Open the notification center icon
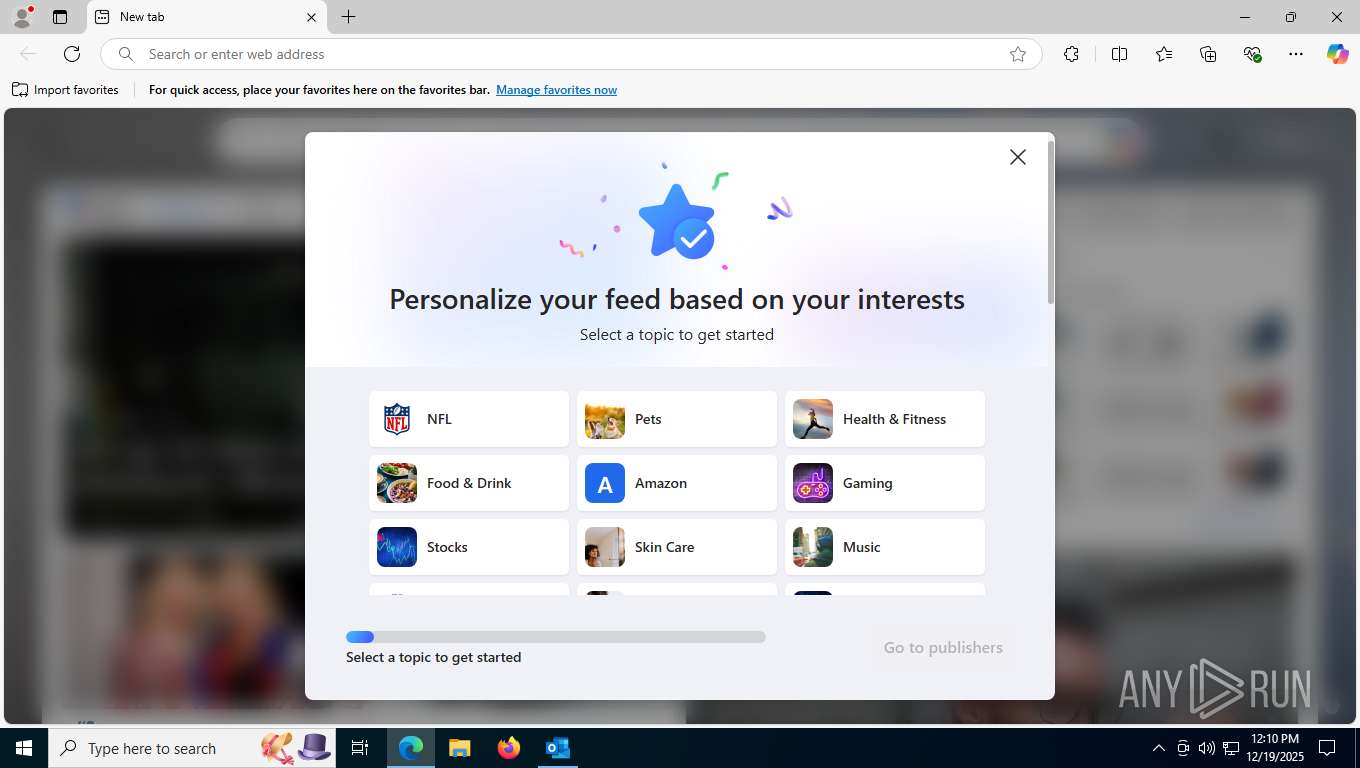Image resolution: width=1360 pixels, height=768 pixels. [1327, 748]
